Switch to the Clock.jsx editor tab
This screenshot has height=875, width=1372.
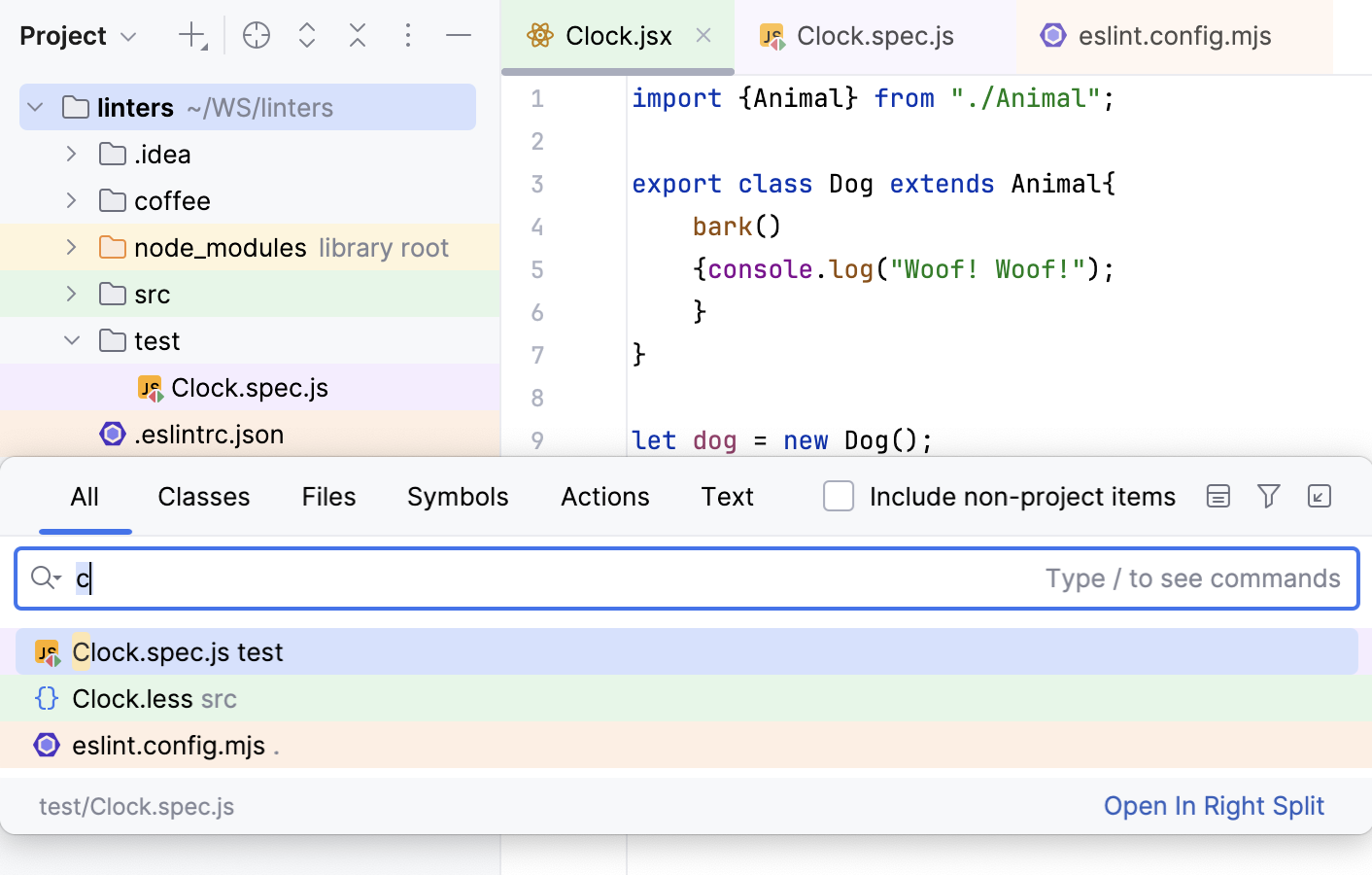click(x=618, y=36)
